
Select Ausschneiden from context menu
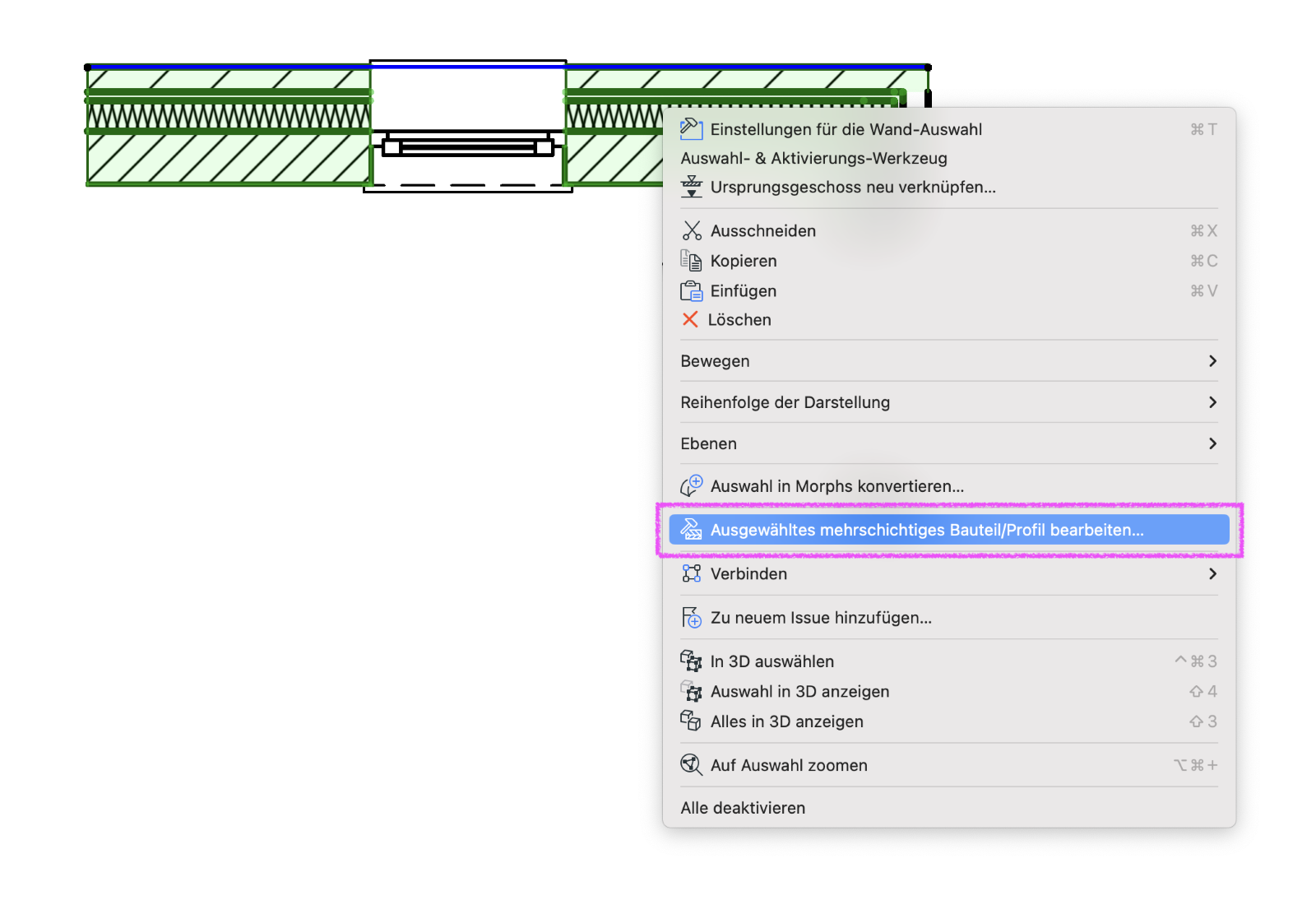948,230
